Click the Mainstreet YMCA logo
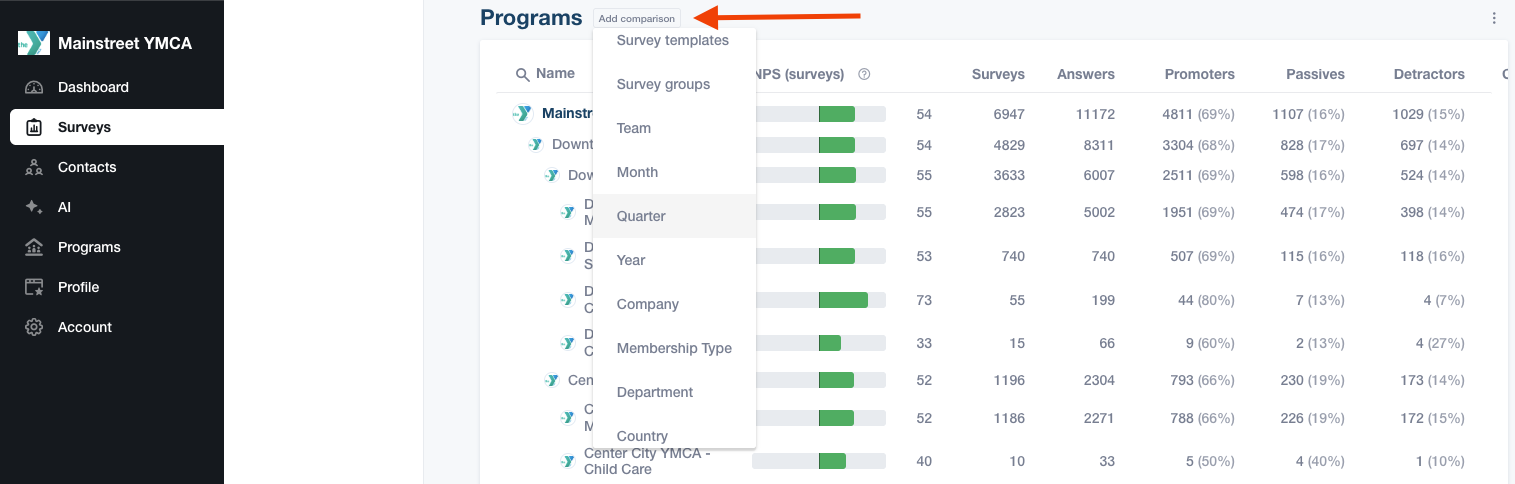 (x=34, y=43)
